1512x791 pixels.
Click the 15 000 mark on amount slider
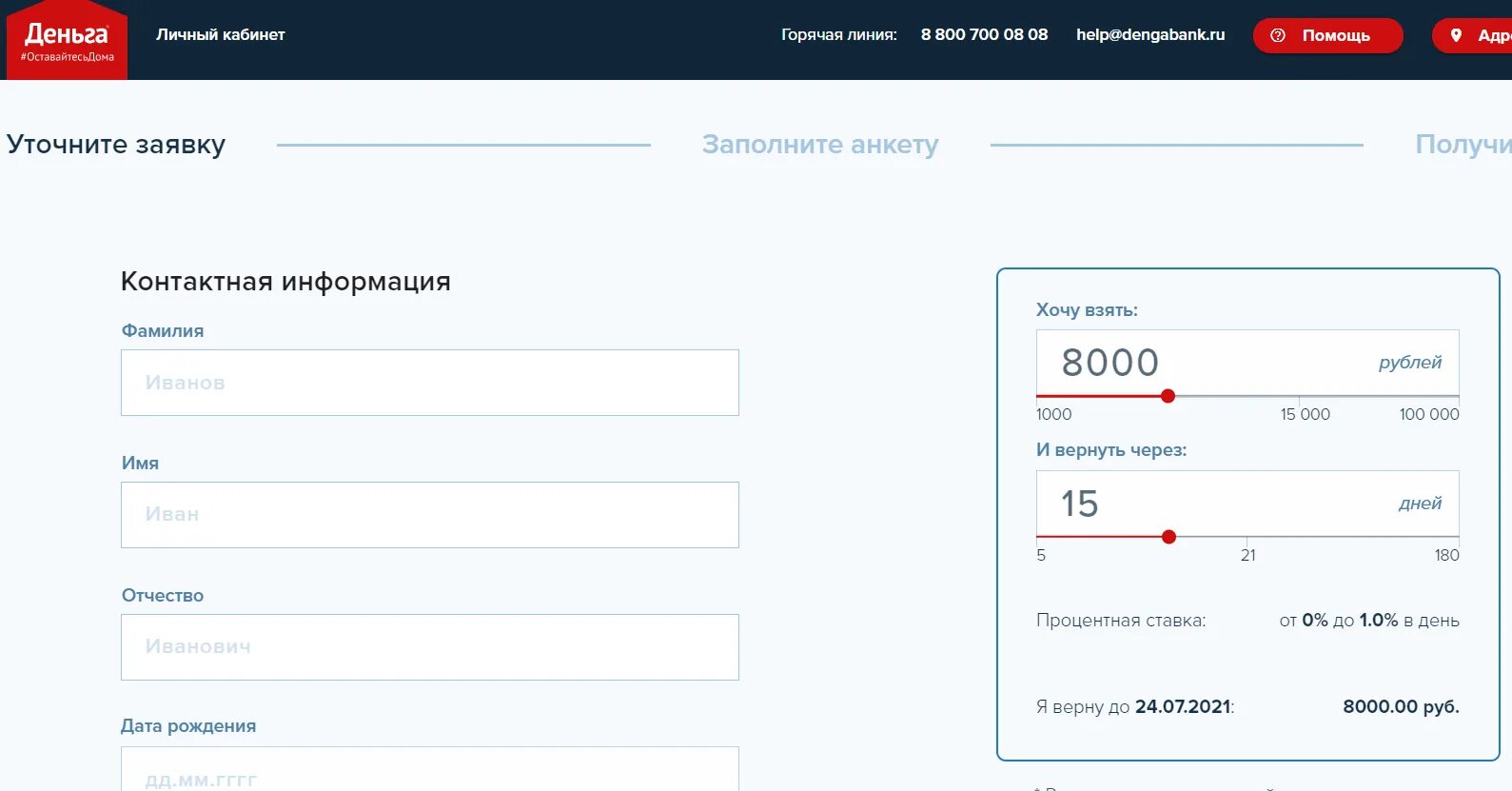1305,414
